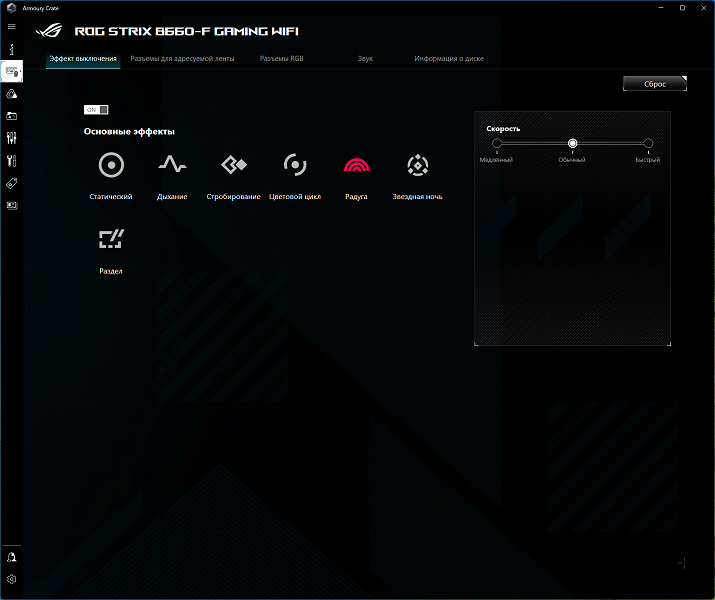
Task: Open the hamburger menu in the sidebar
Action: tap(11, 26)
